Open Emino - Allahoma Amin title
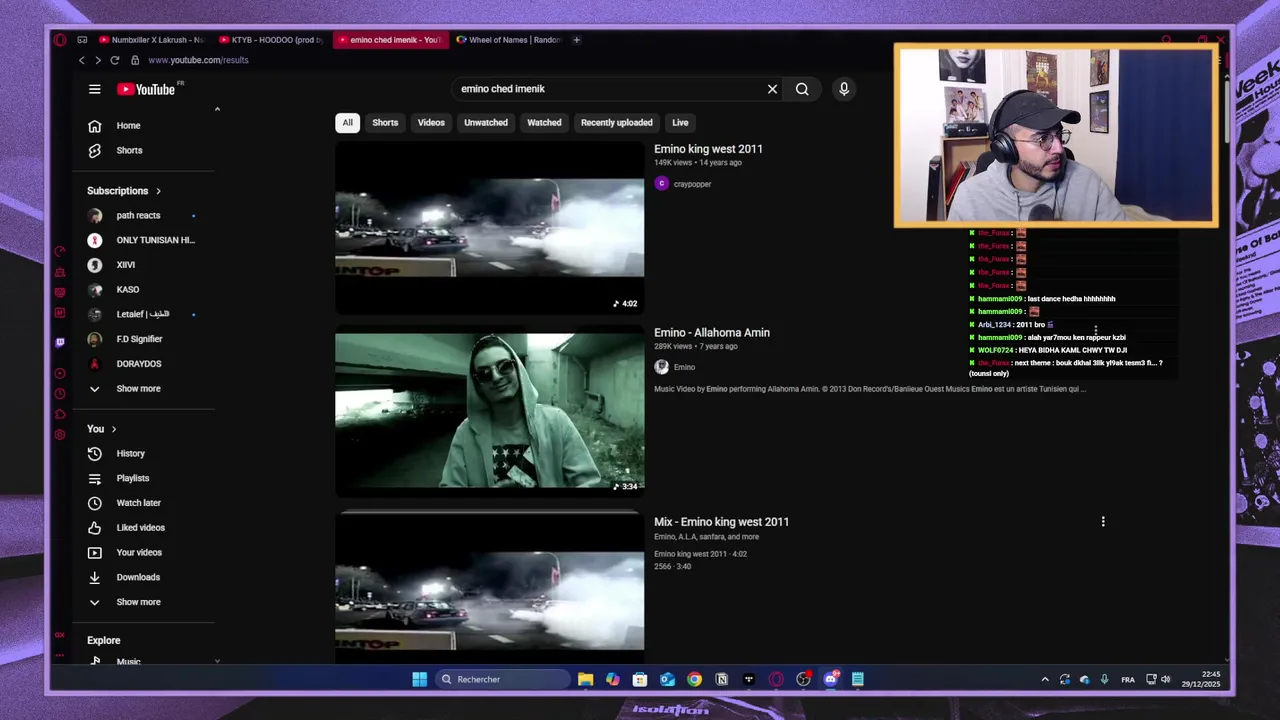This screenshot has width=1280, height=720. click(712, 333)
